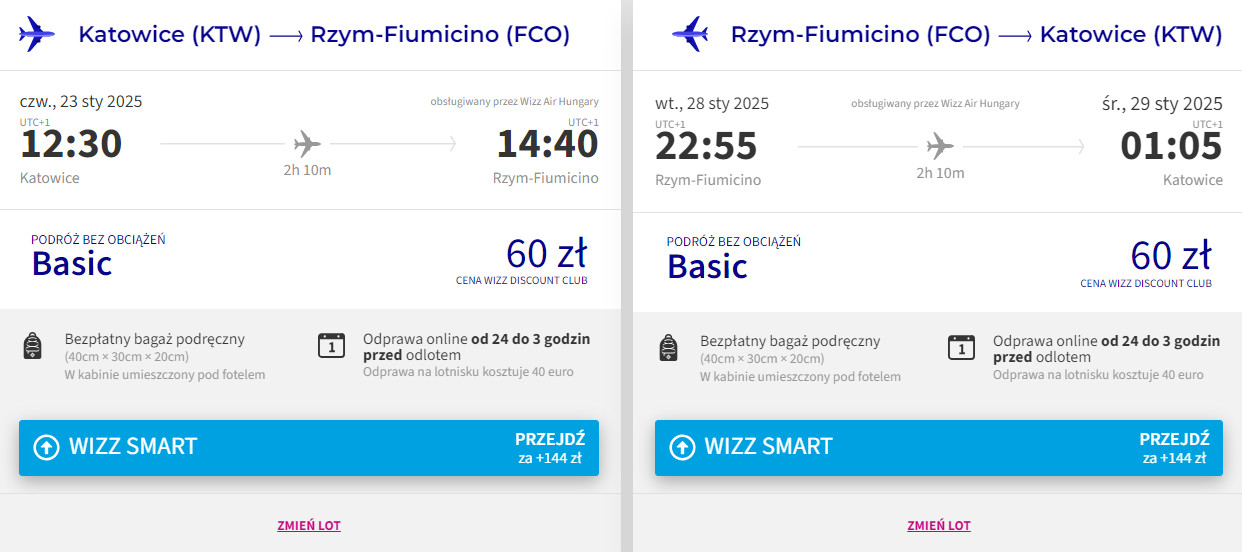This screenshot has height=552, width=1242.
Task: Click the 12:30 departure time
Action: point(71,145)
